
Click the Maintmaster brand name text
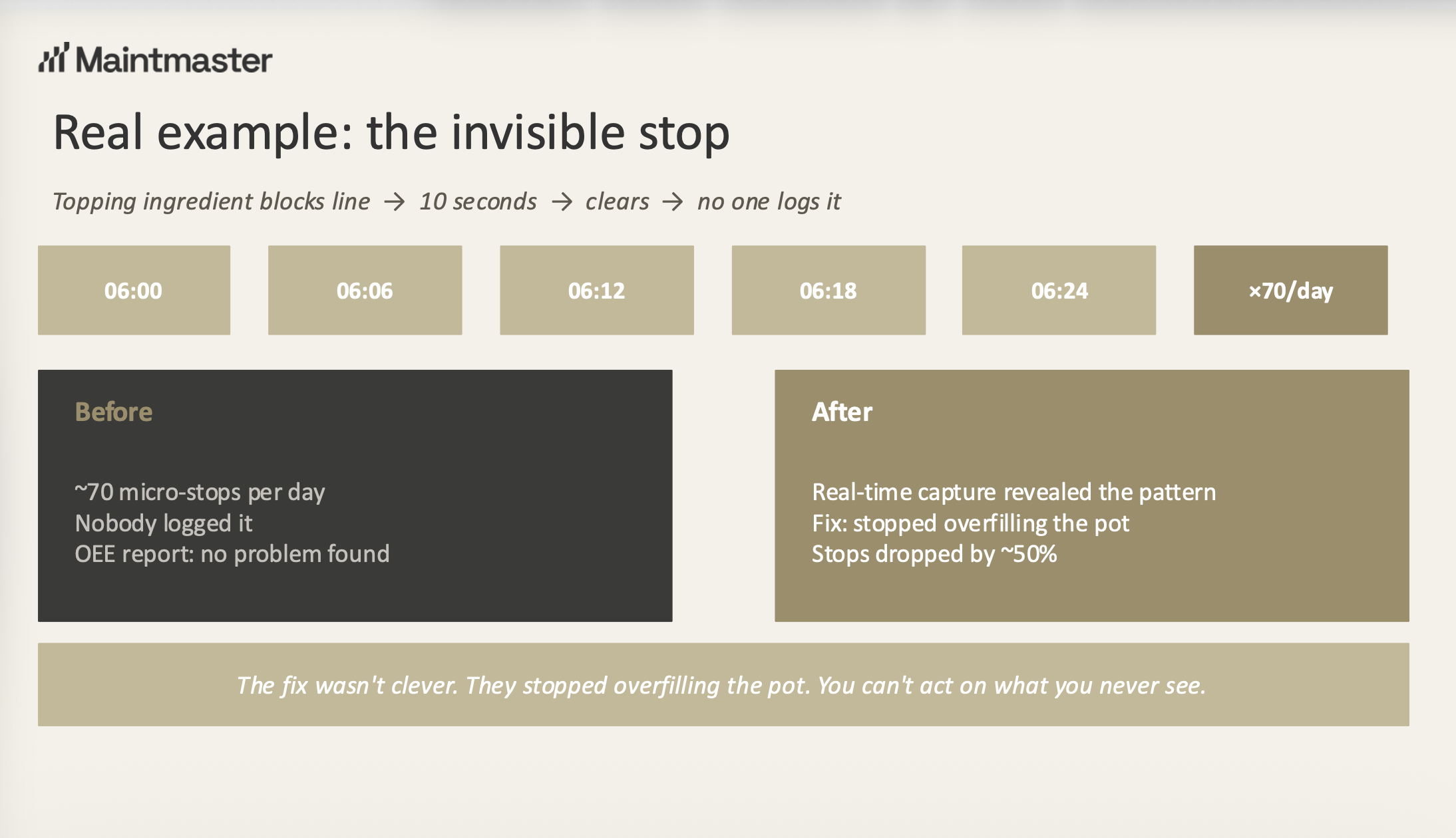pos(174,60)
